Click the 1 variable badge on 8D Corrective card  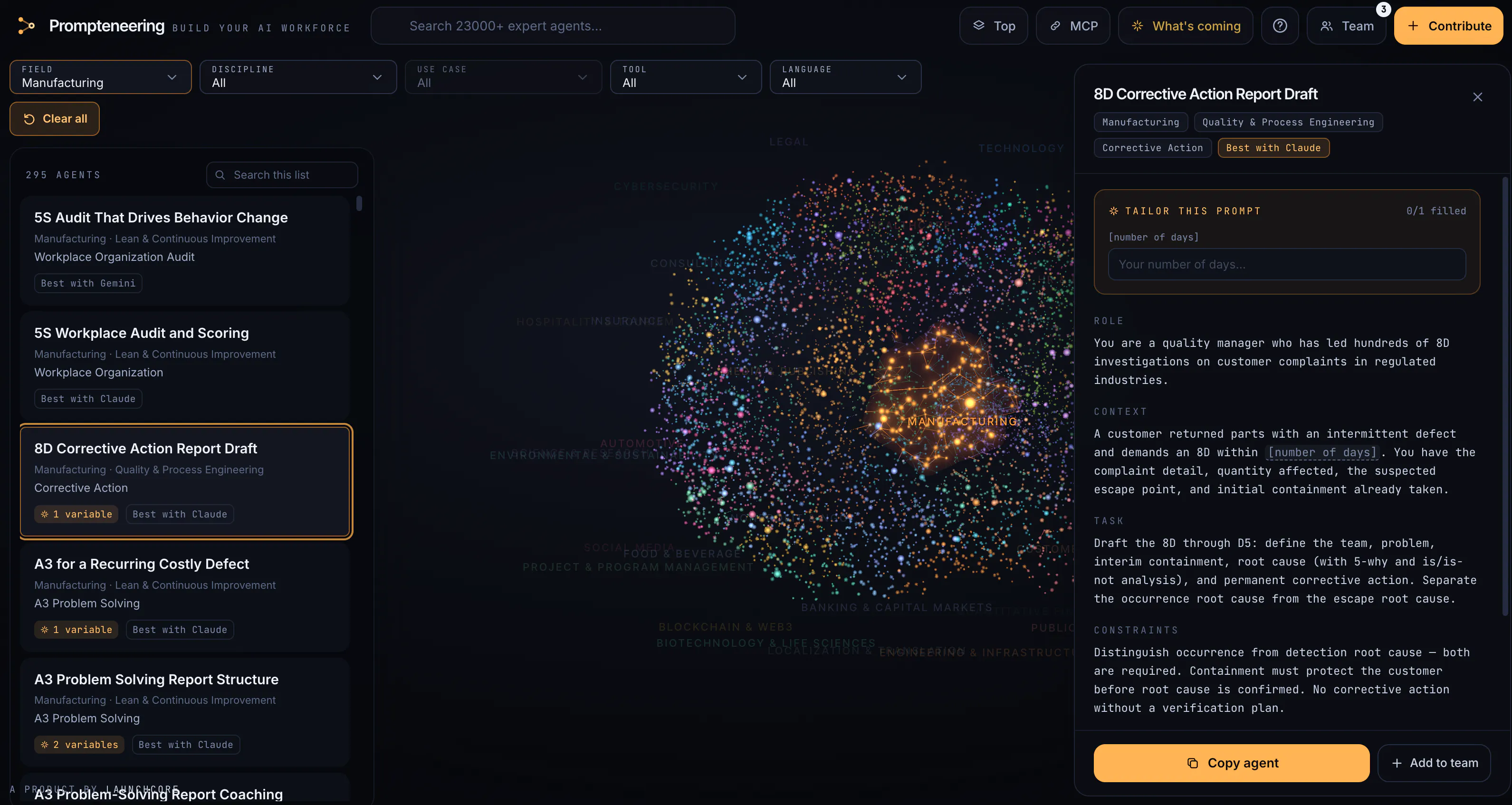point(77,514)
